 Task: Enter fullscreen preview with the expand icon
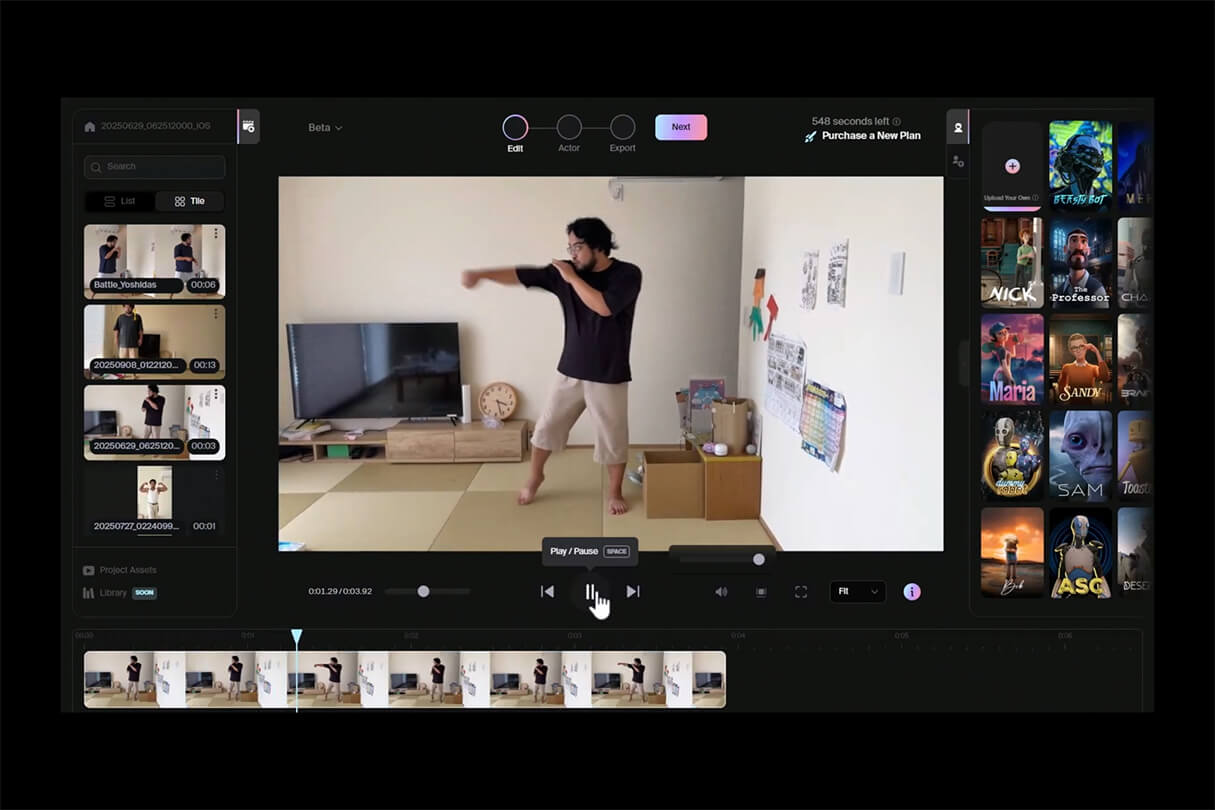coord(800,591)
